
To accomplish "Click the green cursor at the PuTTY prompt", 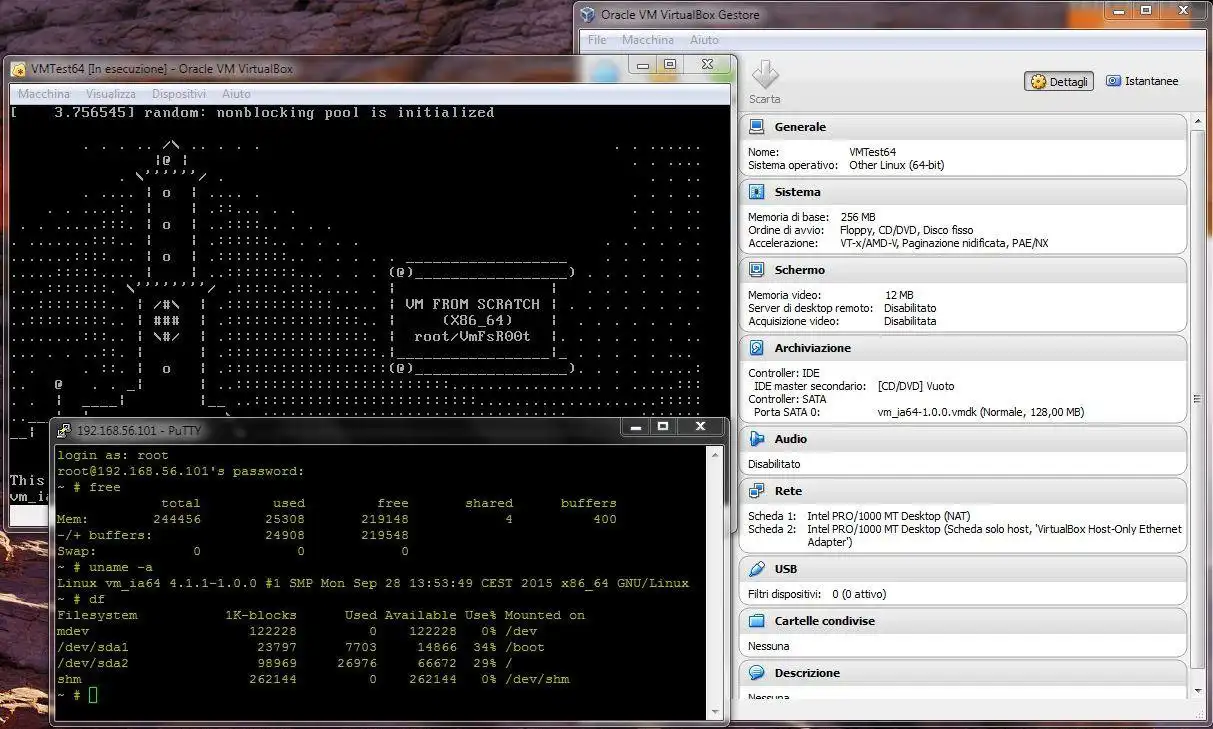I will 93,695.
